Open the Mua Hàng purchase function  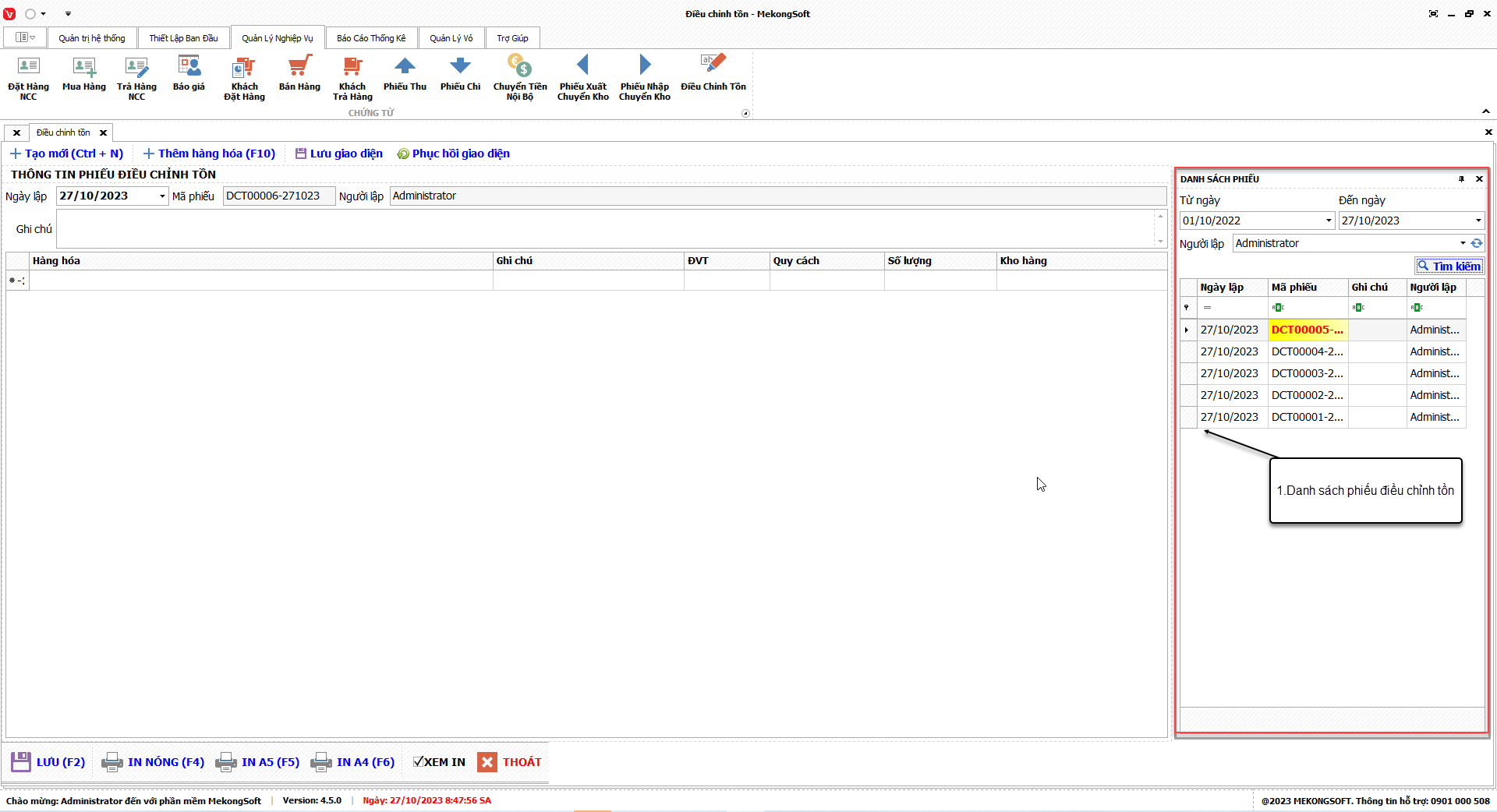[x=84, y=74]
